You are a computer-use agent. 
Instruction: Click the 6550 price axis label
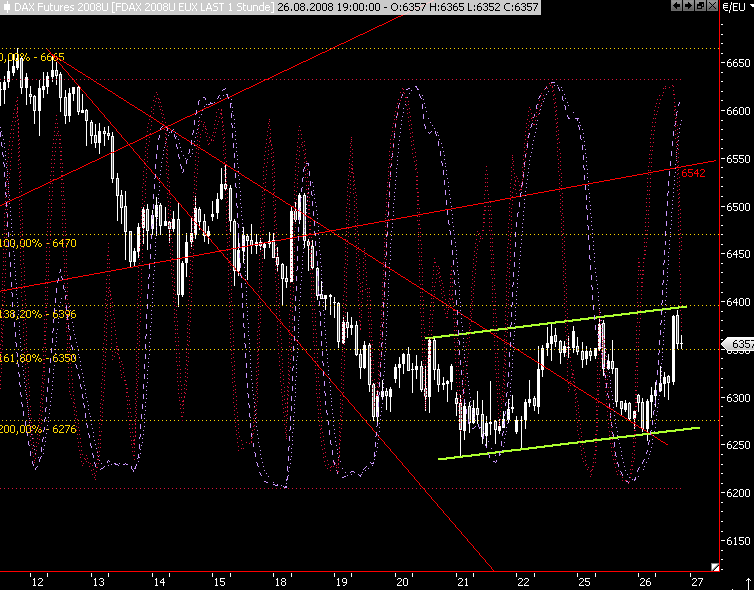point(738,159)
